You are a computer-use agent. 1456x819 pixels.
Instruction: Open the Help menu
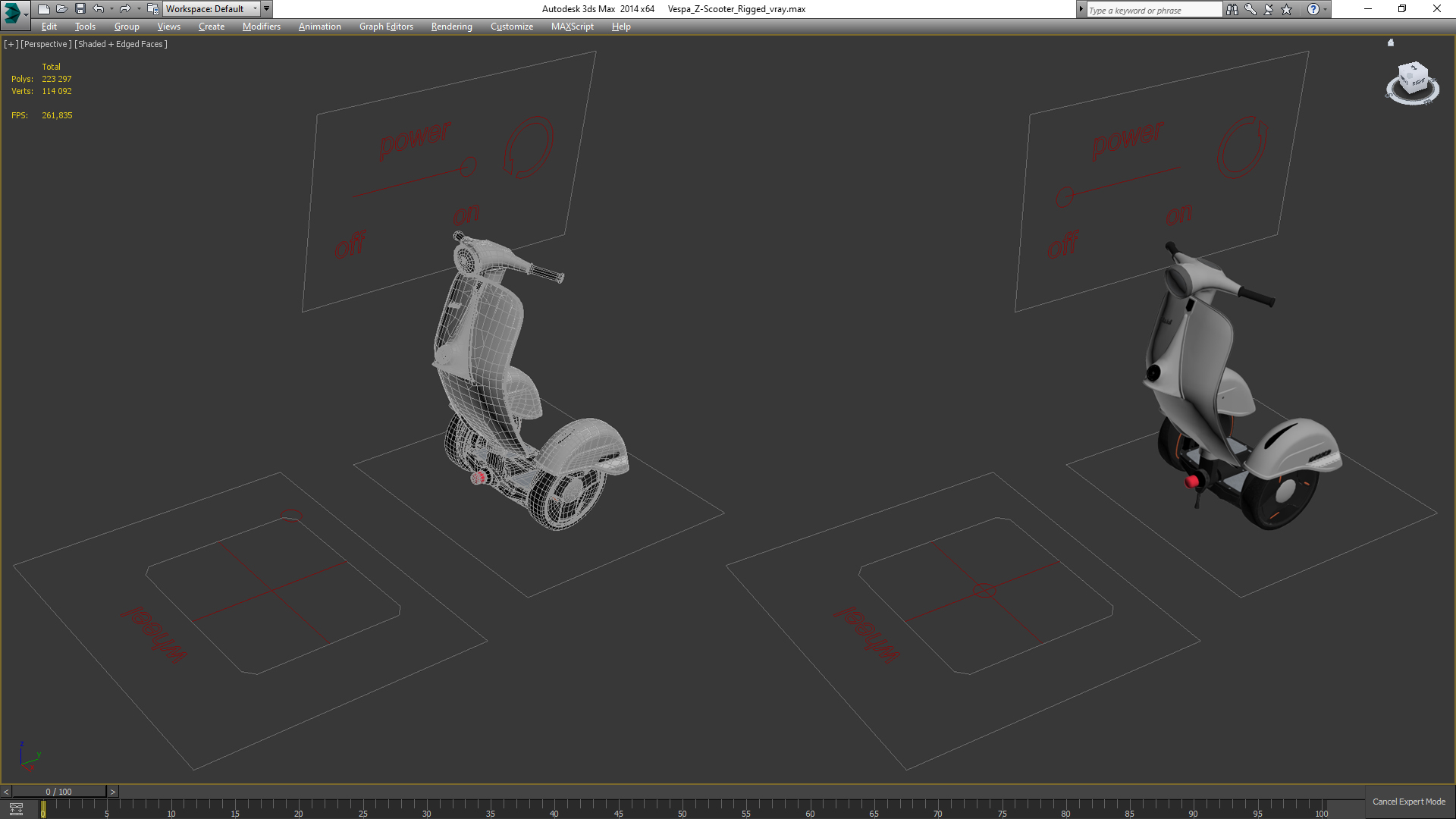click(x=621, y=27)
